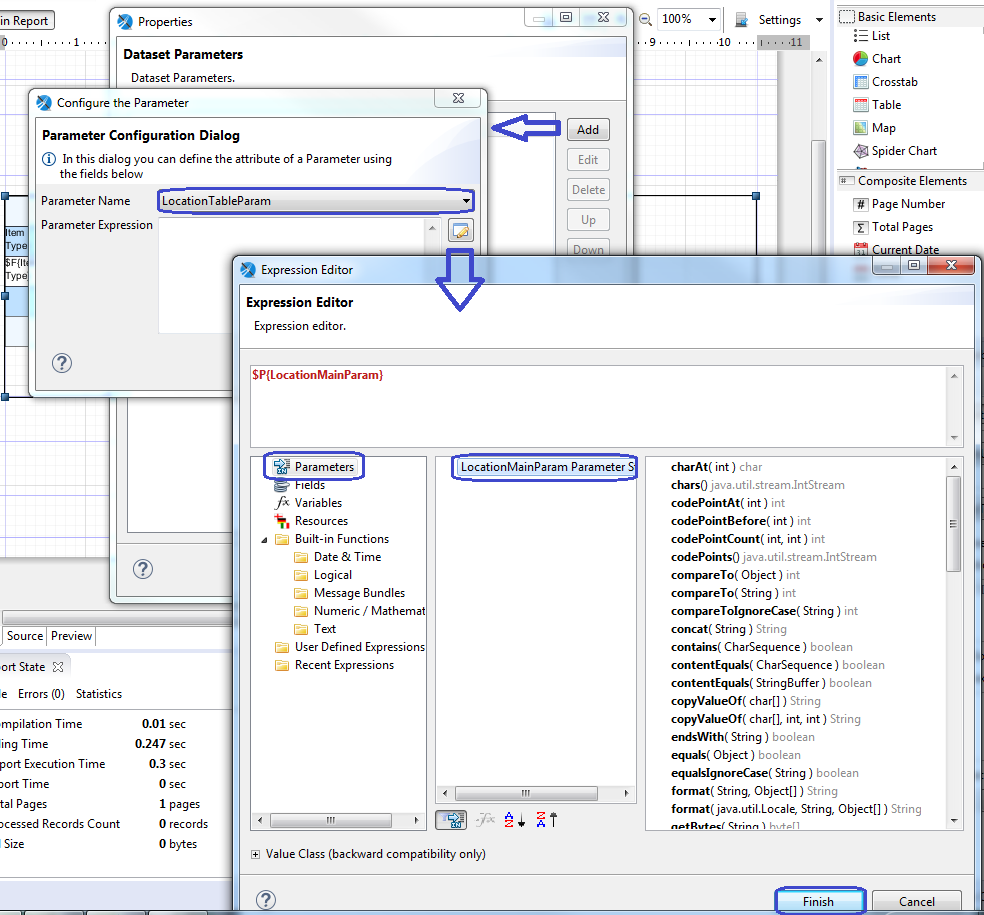Close the Report State view tab
This screenshot has width=984, height=915.
(x=58, y=666)
